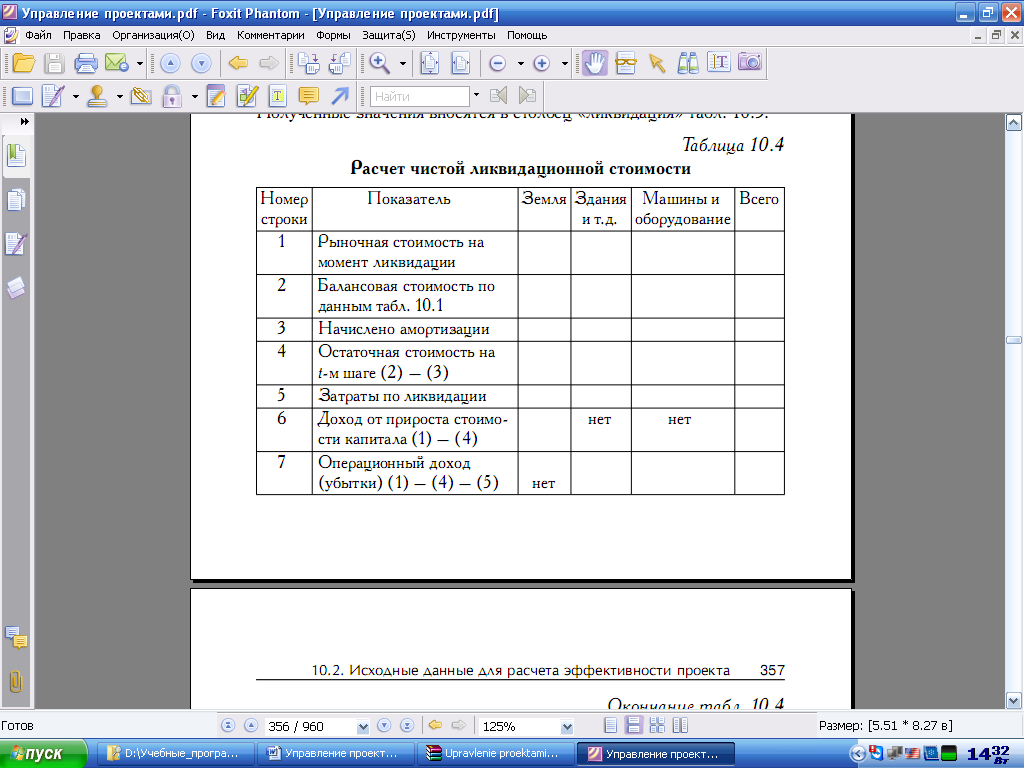
Task: Open the Помощь menu
Action: (x=527, y=35)
